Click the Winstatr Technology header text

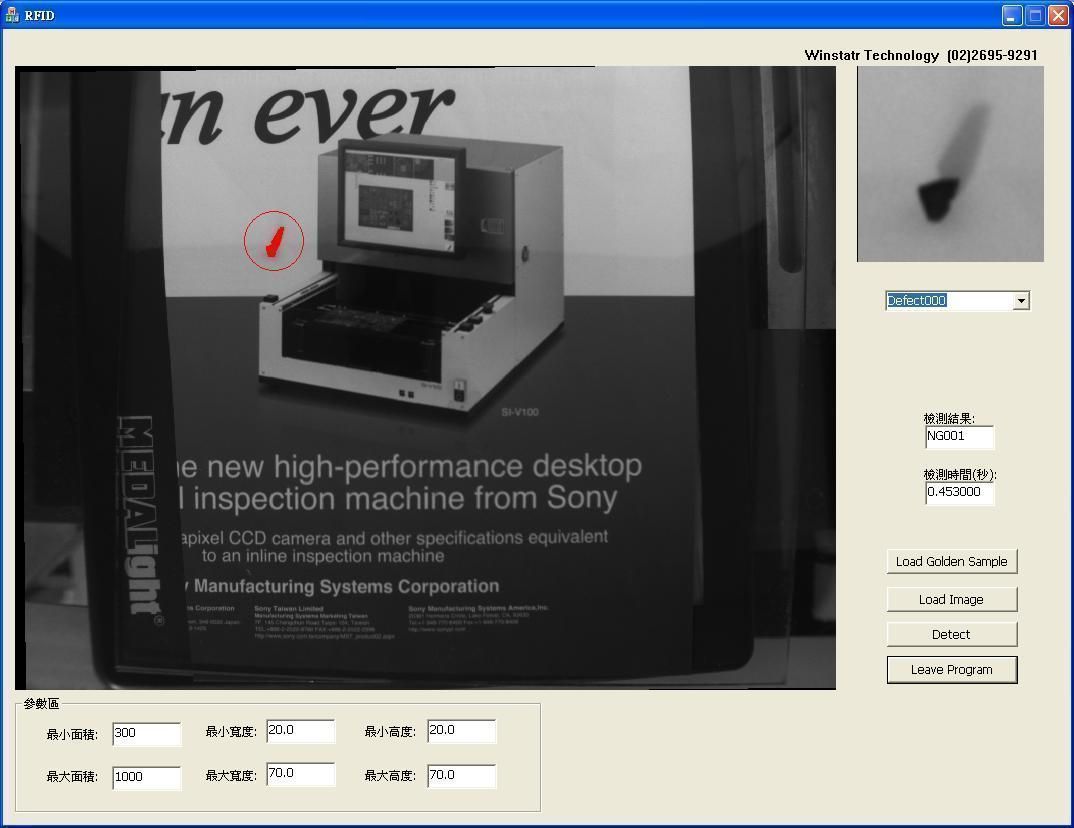coord(921,55)
